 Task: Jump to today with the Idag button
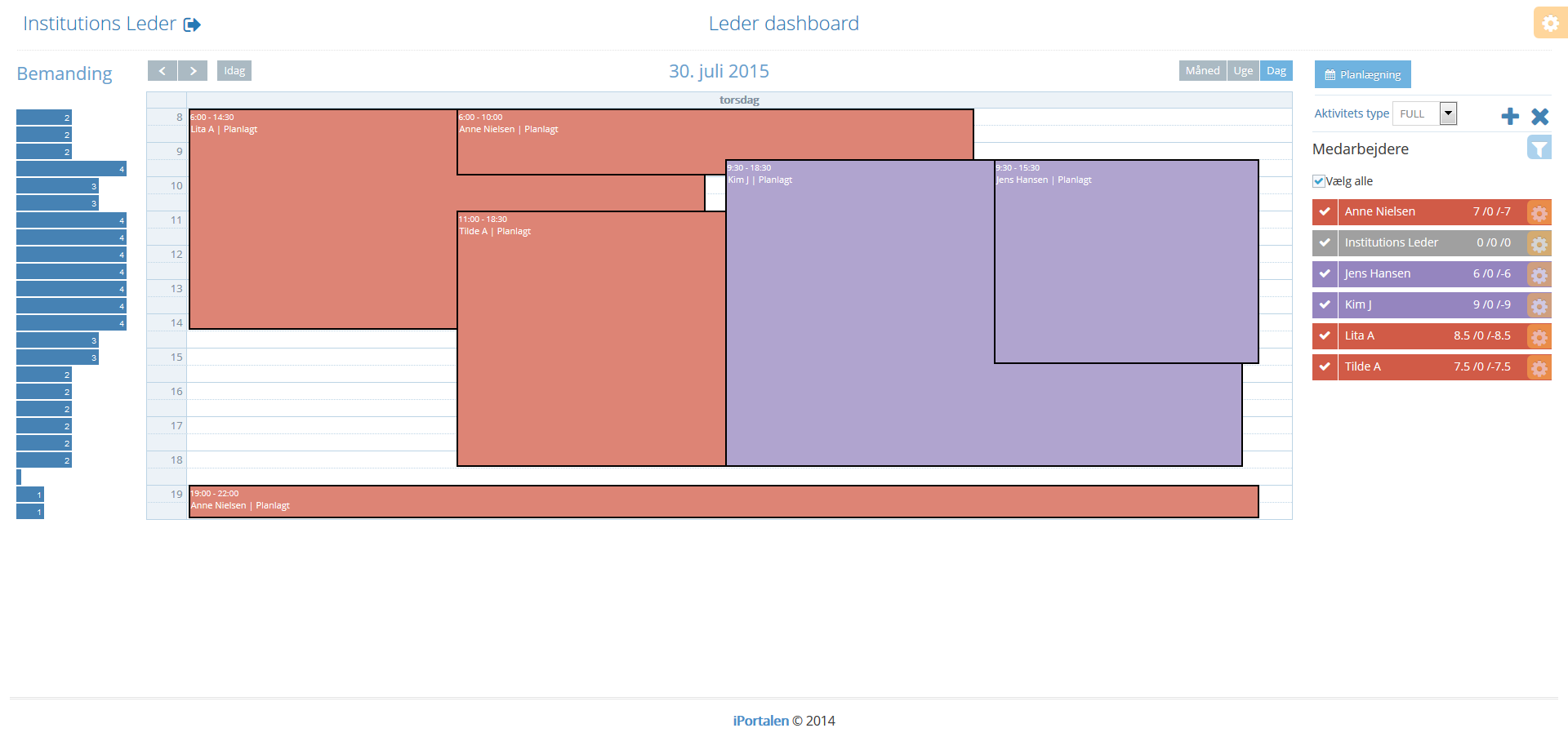[x=234, y=71]
